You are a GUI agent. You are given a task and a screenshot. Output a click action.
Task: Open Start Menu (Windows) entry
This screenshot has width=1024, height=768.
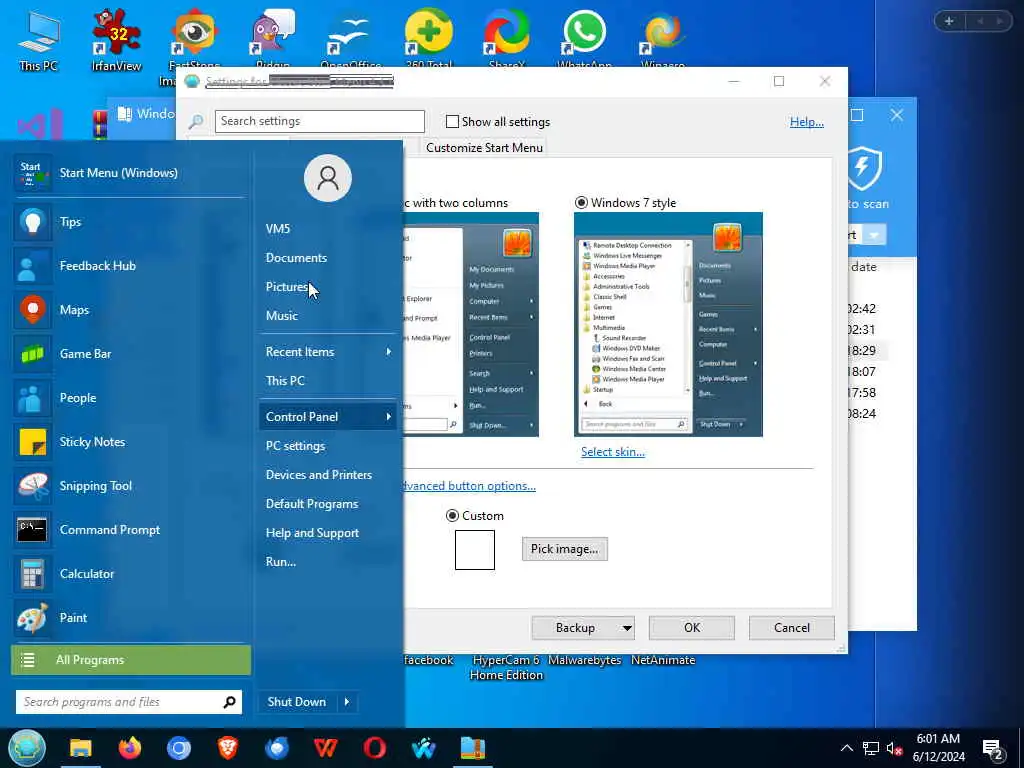(x=131, y=173)
